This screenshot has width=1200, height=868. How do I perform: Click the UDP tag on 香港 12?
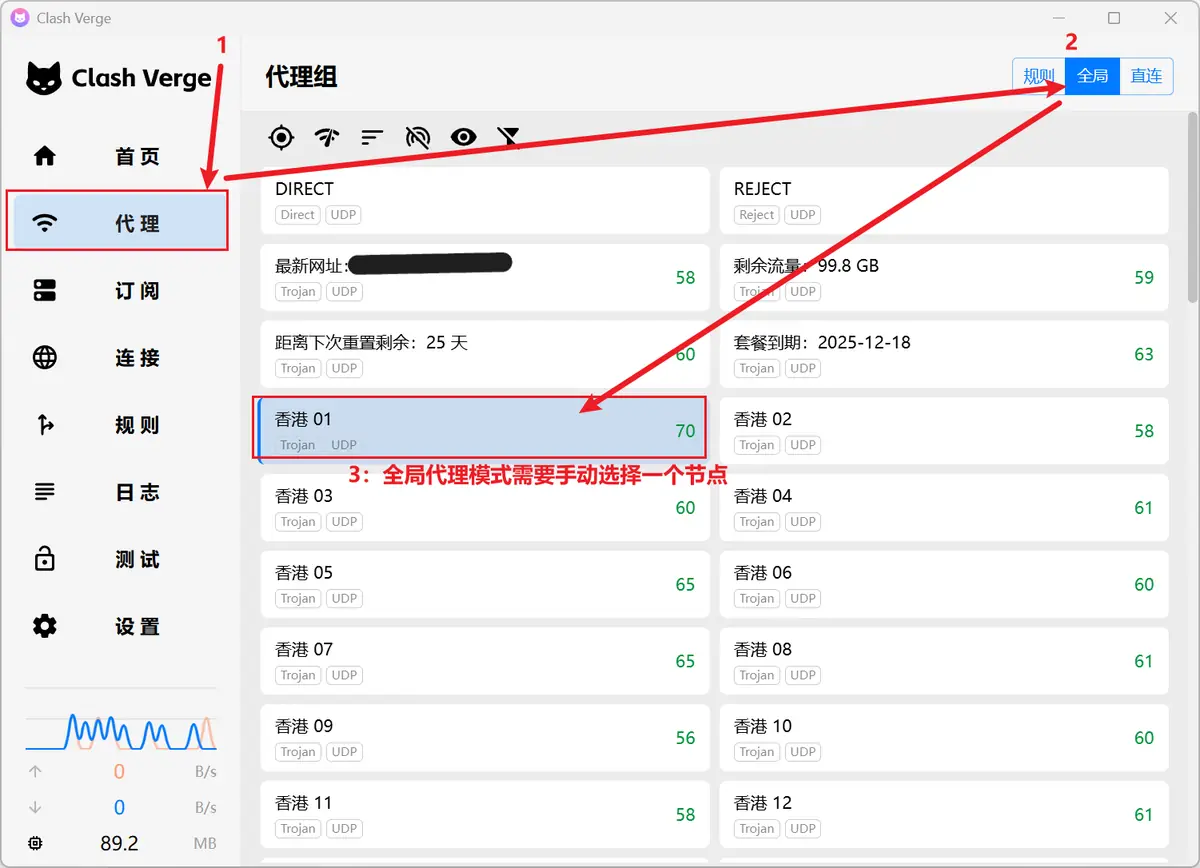803,828
